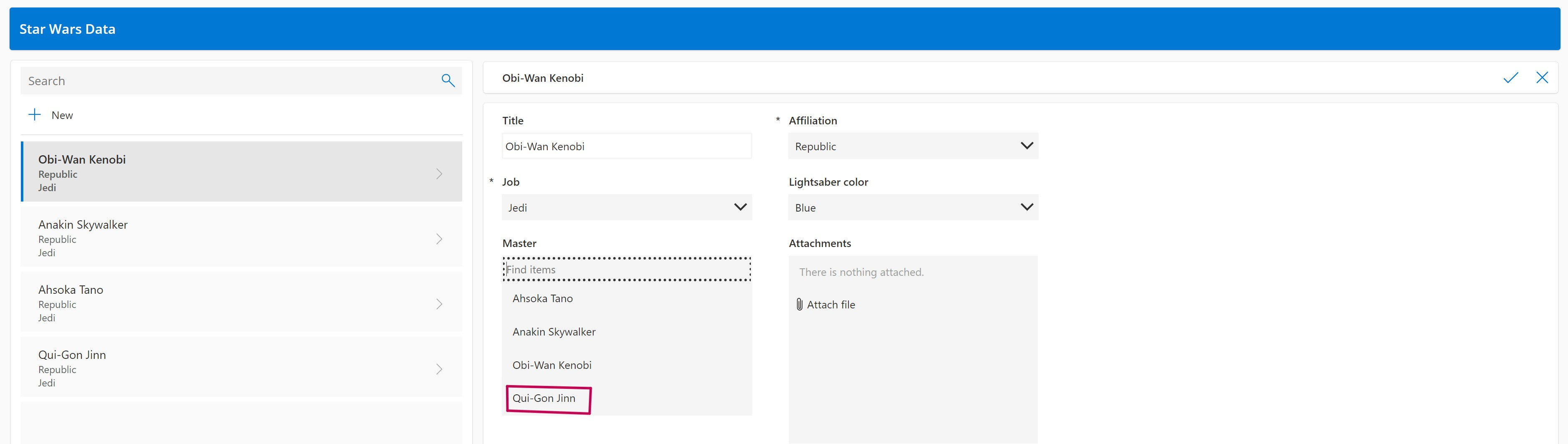Click the search magnifier icon

click(x=448, y=81)
